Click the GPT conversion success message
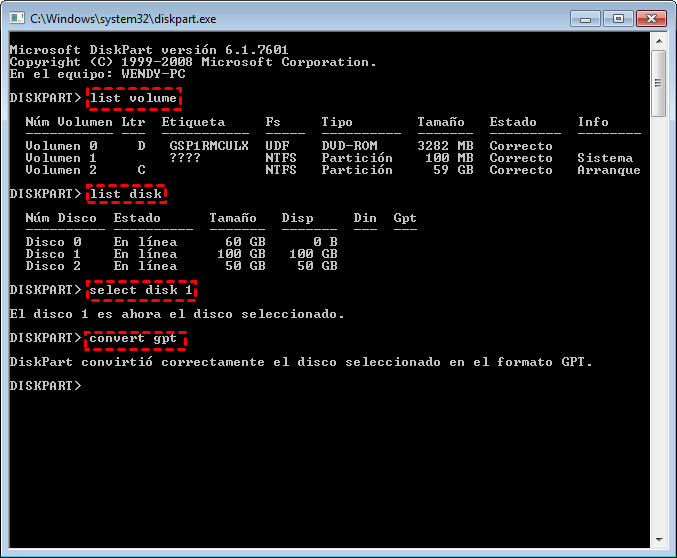 [x=300, y=362]
